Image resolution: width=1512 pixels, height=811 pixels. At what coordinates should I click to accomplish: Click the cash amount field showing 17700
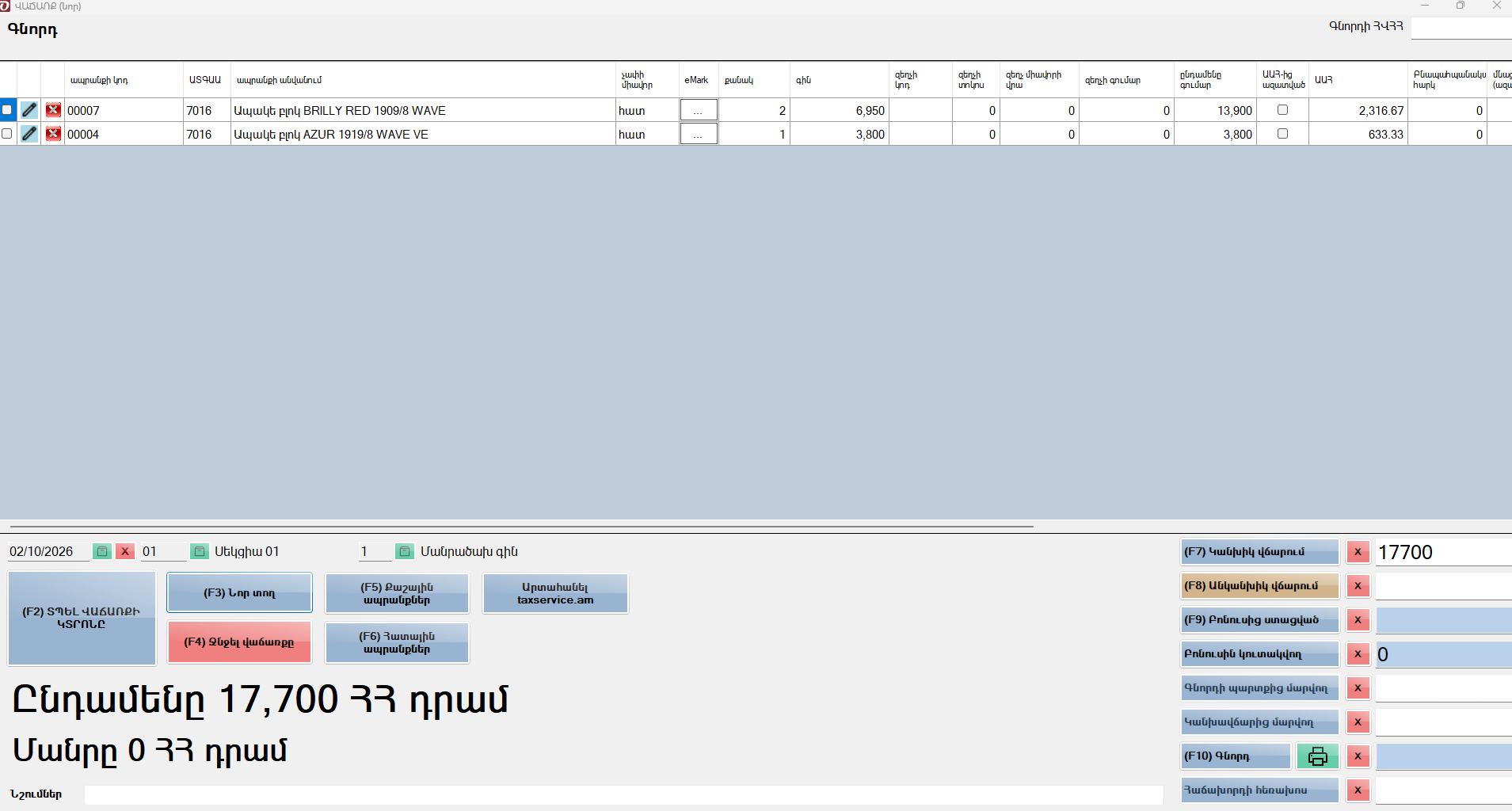[1444, 552]
